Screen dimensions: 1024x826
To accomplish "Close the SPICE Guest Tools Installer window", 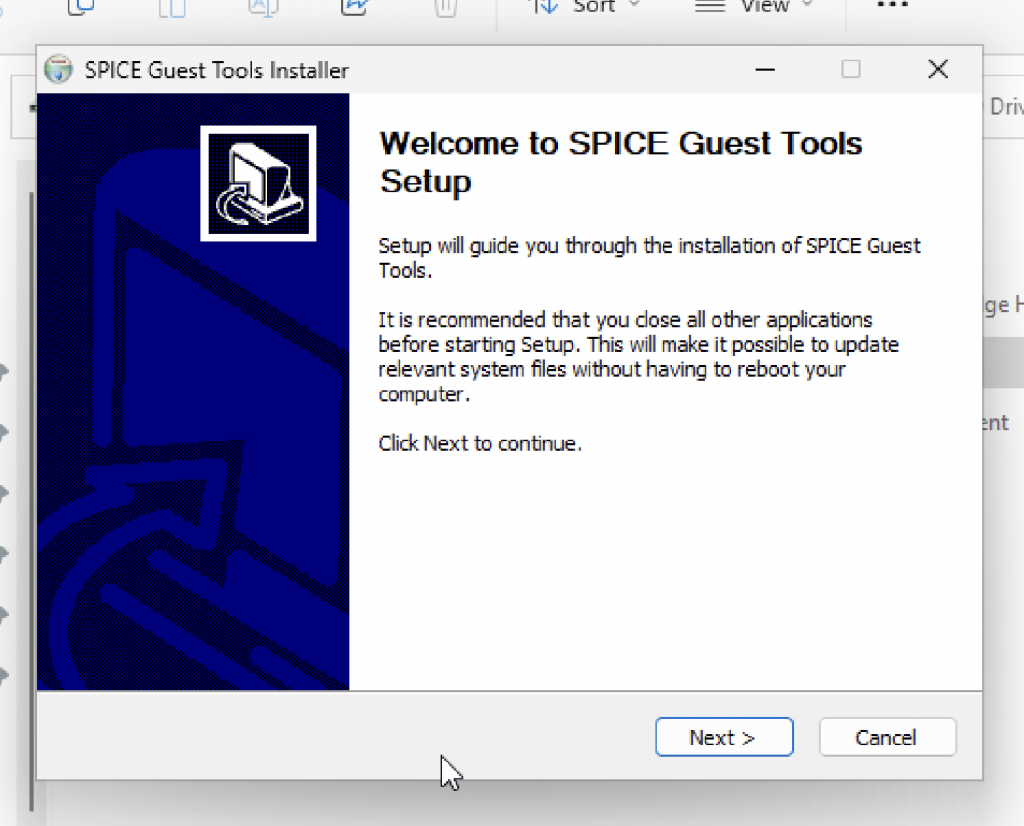I will tap(937, 69).
